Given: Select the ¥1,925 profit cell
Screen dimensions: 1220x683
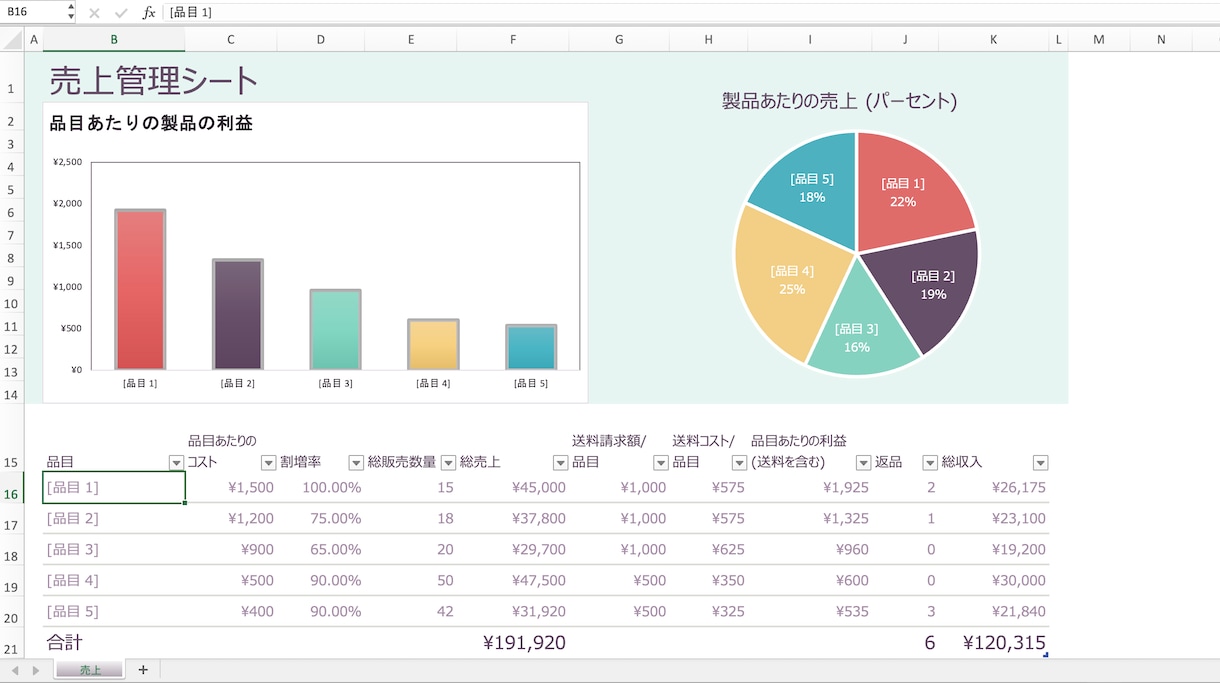Looking at the screenshot, I should 810,487.
